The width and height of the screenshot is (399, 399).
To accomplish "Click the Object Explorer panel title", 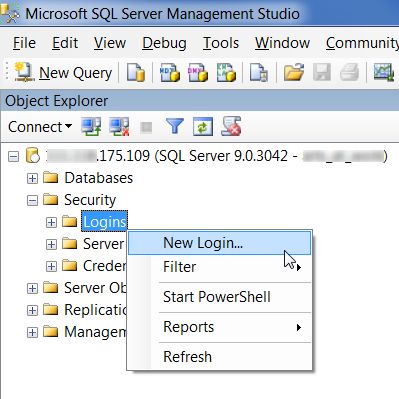I will point(57,101).
